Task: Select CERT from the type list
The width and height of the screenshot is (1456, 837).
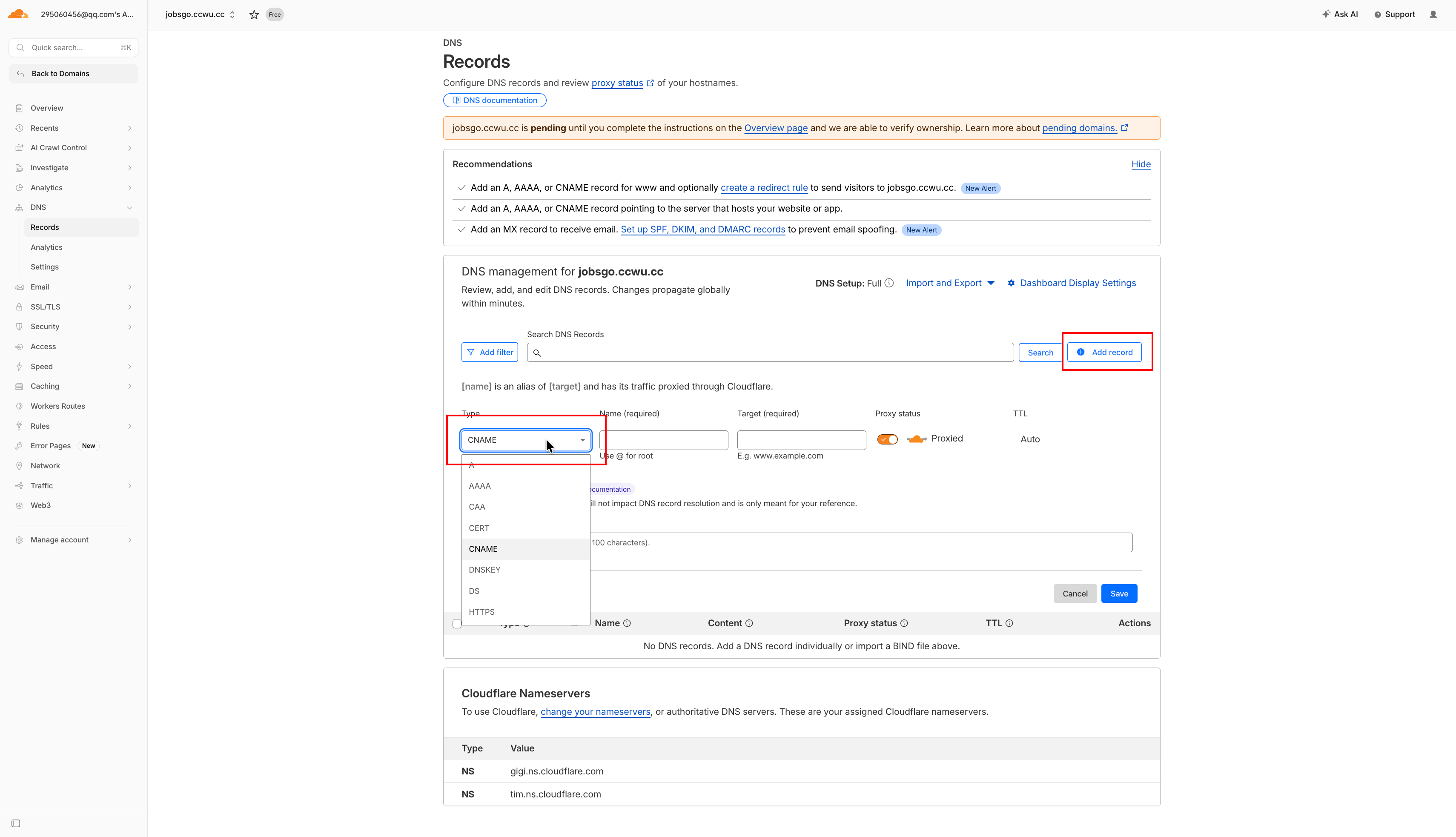Action: 526,528
